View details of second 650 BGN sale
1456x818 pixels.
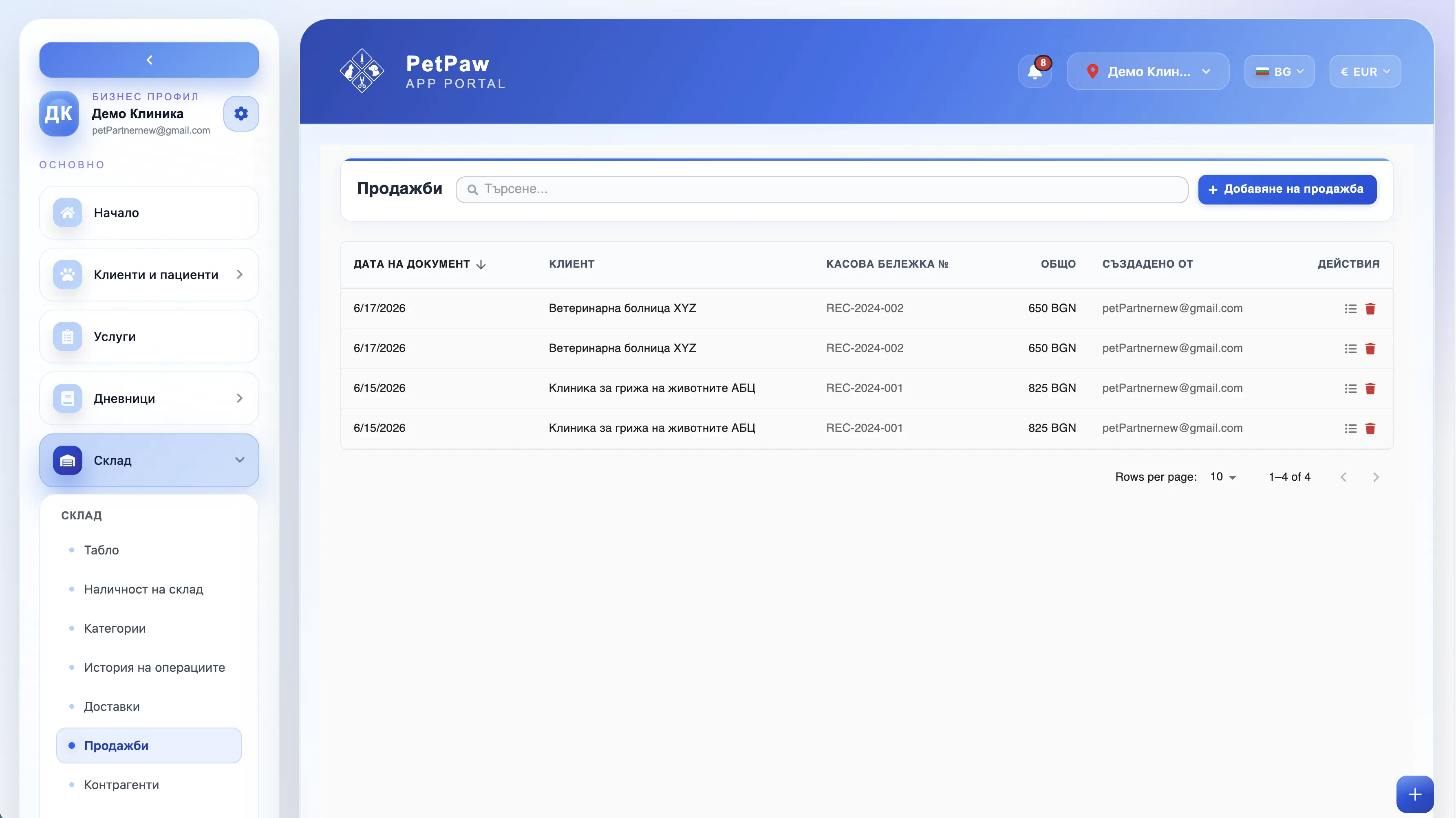coord(1350,349)
